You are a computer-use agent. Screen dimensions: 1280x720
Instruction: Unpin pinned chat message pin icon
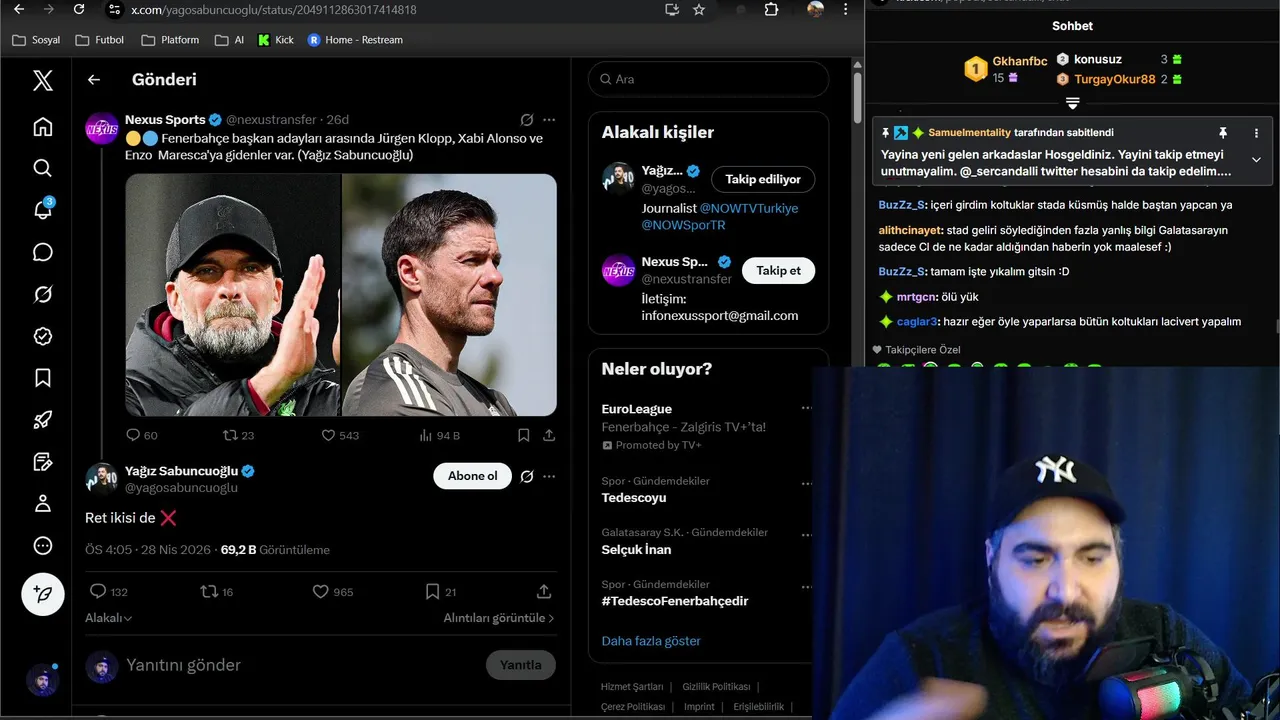pyautogui.click(x=1222, y=133)
